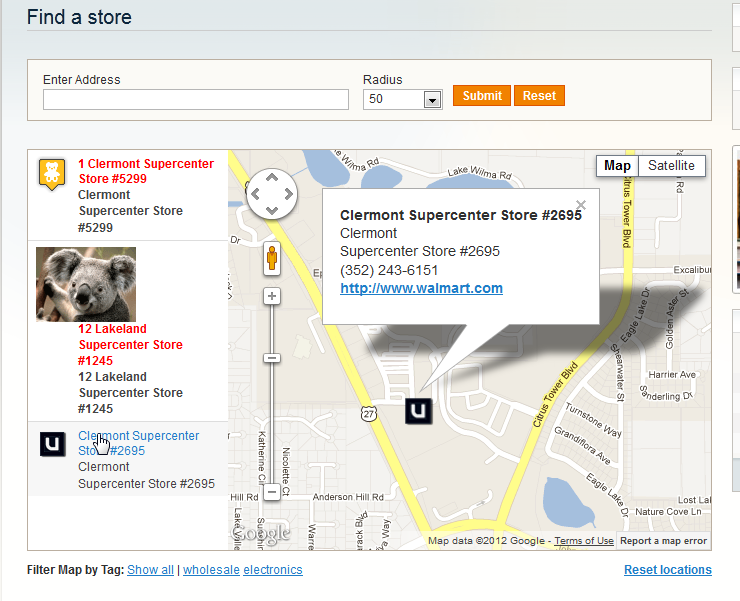This screenshot has width=740, height=601.
Task: Click Report a map error
Action: coord(663,541)
